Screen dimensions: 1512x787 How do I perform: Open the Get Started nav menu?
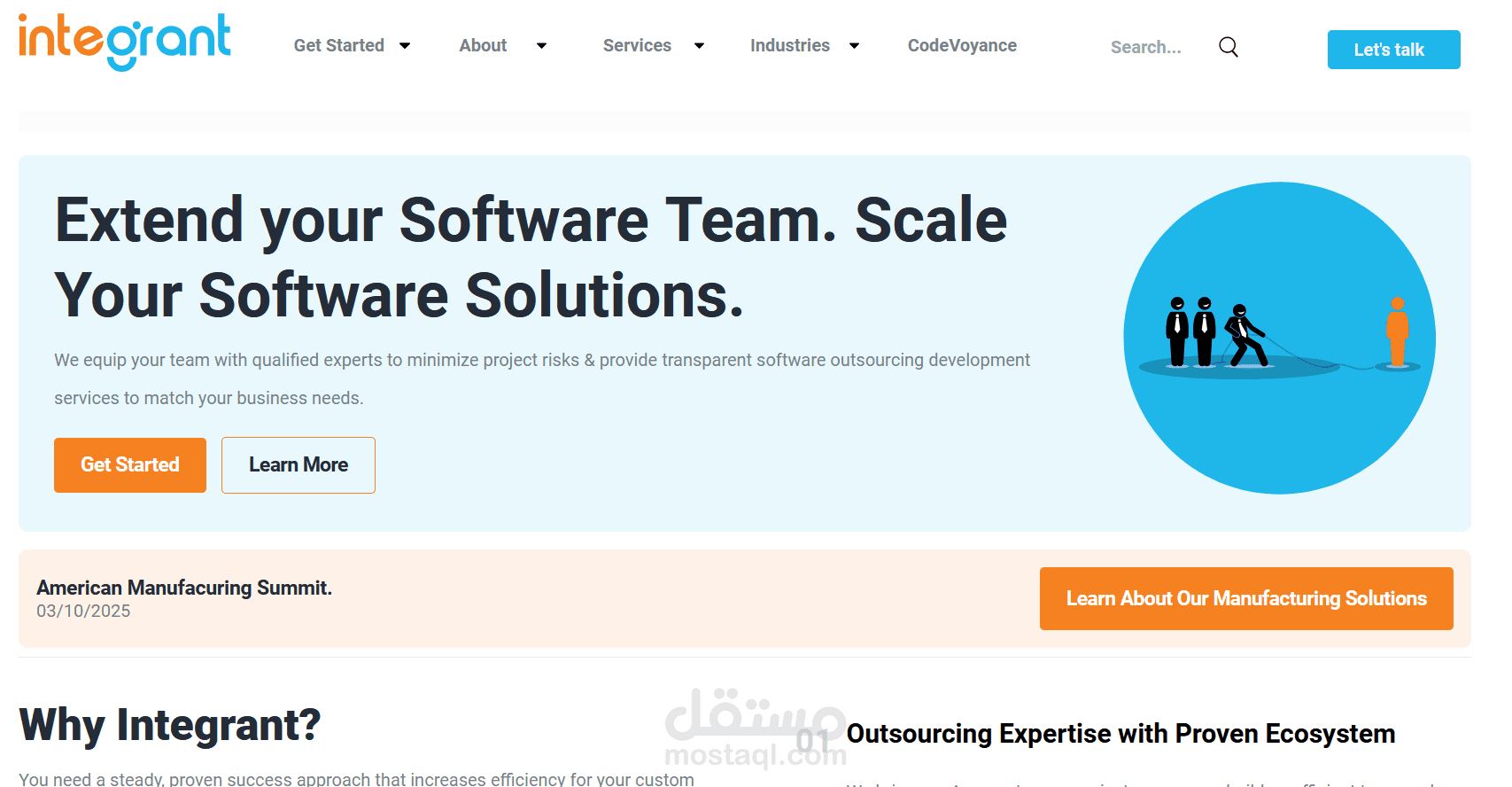click(339, 45)
